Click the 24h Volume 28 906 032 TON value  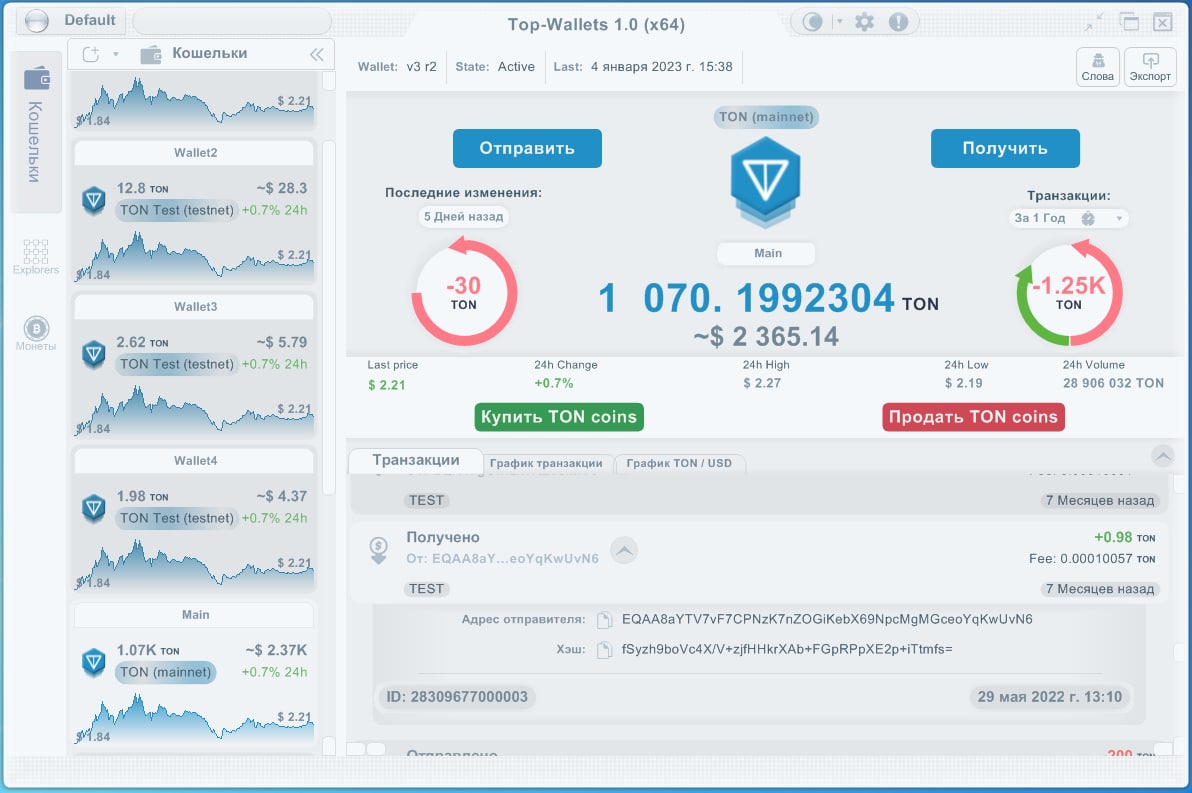[x=1113, y=383]
